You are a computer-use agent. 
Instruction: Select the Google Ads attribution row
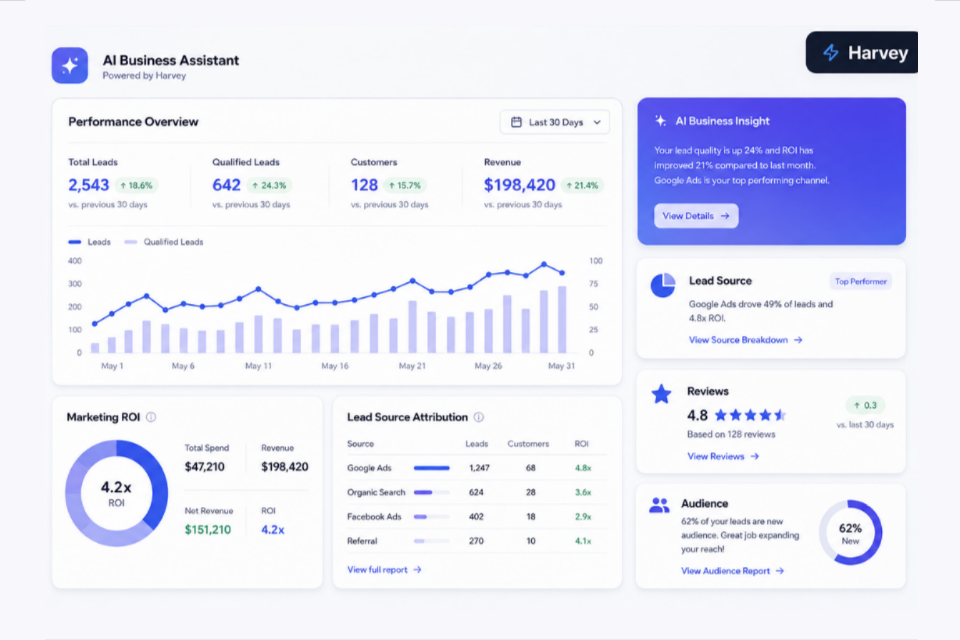coord(476,468)
